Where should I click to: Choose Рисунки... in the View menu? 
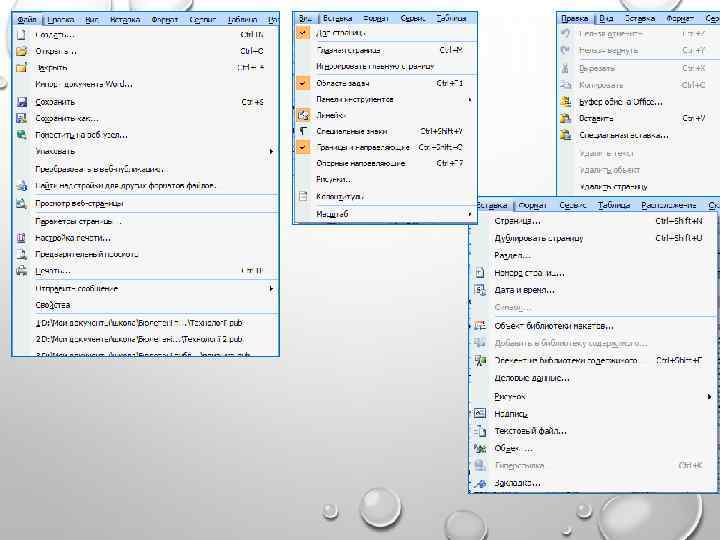tap(334, 180)
